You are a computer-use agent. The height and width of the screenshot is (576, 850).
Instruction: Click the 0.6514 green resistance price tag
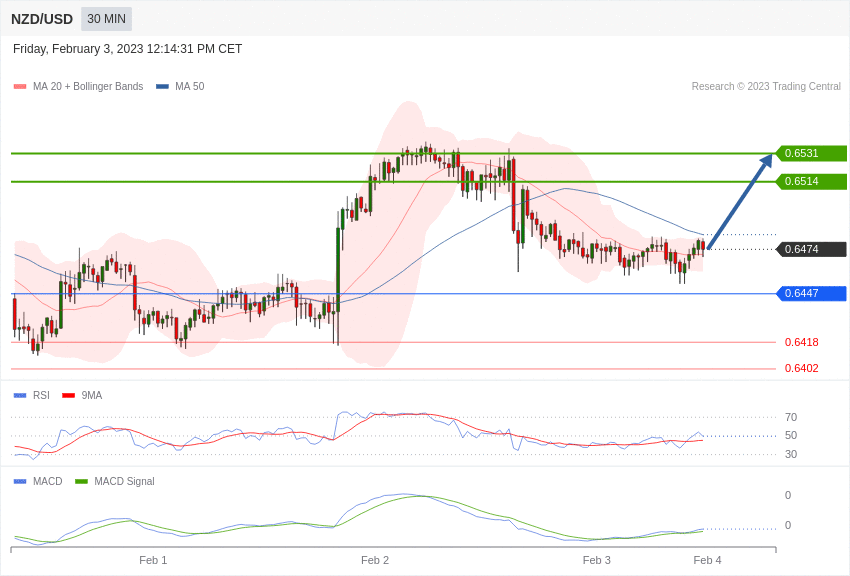(812, 182)
